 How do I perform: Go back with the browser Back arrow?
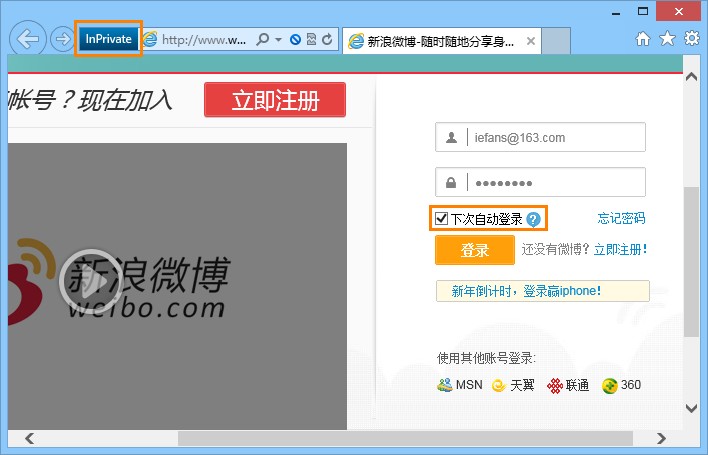(28, 39)
